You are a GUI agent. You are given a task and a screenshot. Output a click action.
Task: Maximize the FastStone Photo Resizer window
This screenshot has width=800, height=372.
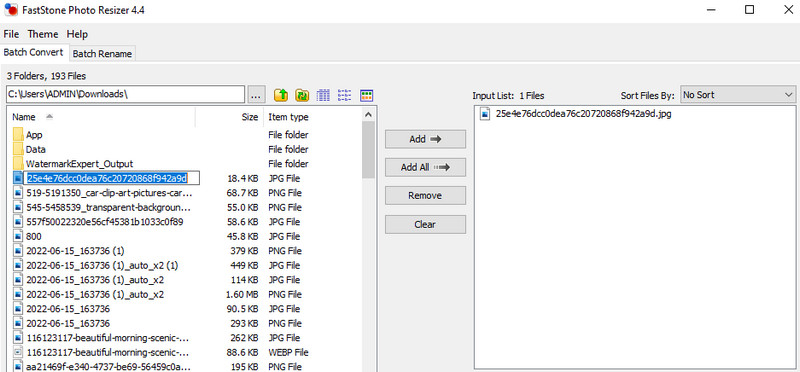tap(749, 10)
